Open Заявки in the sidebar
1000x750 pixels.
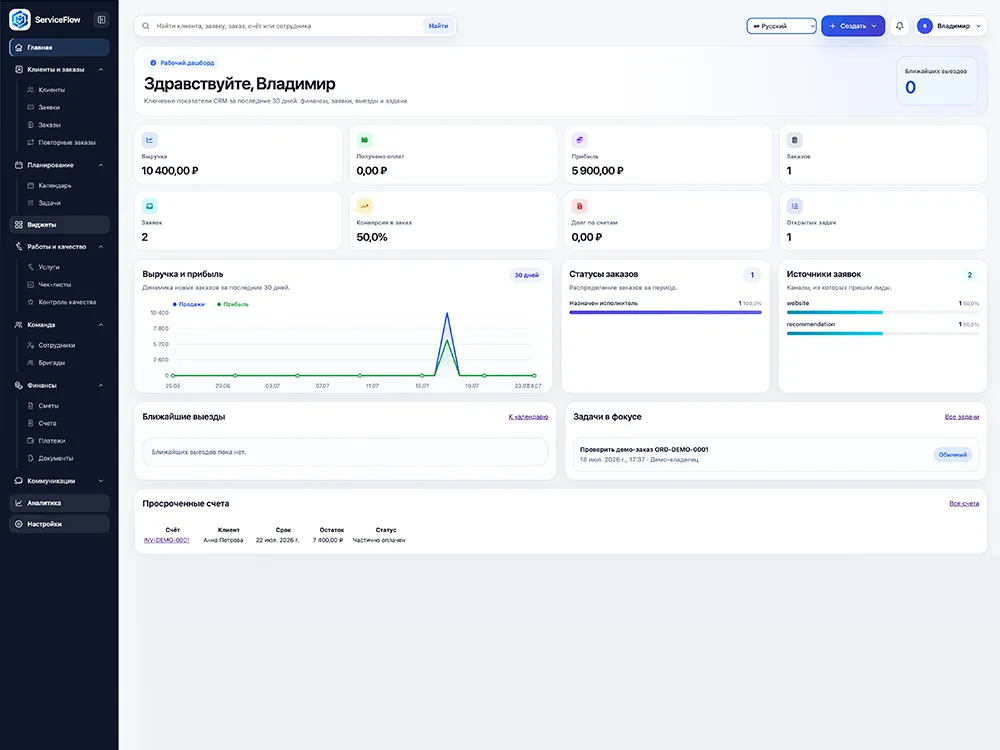click(49, 107)
